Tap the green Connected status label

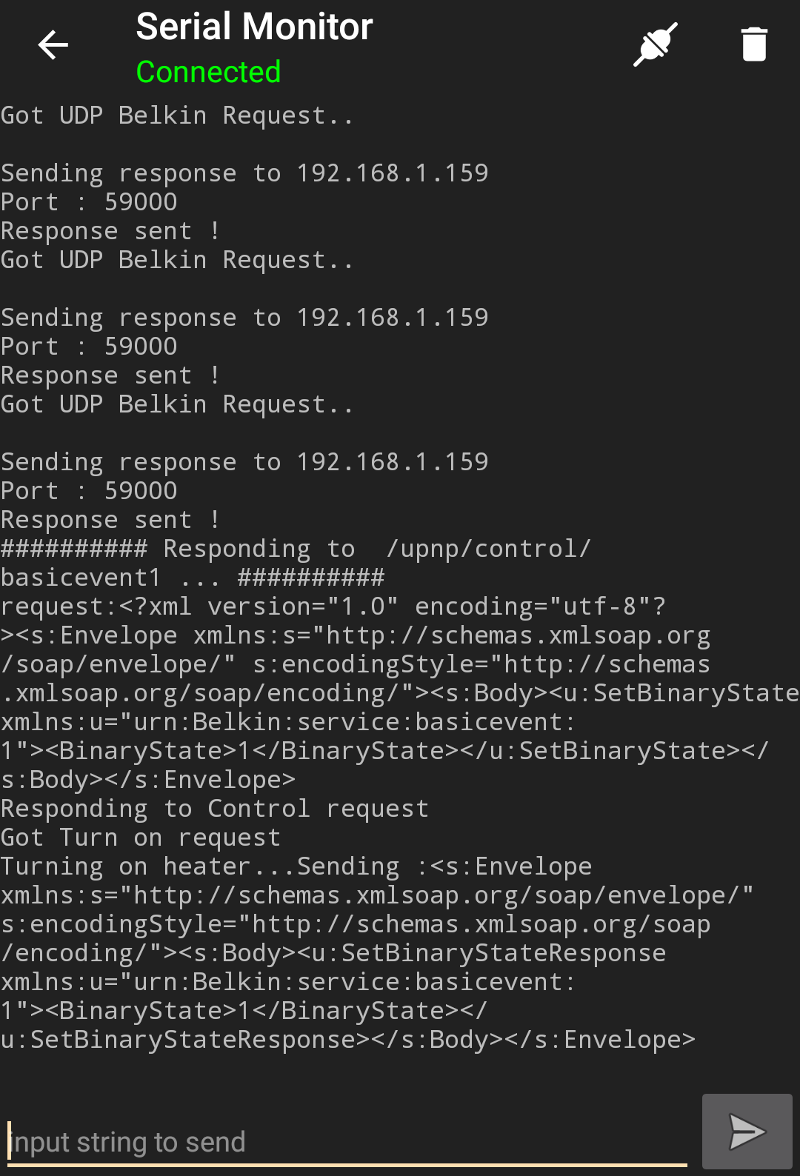[x=208, y=72]
